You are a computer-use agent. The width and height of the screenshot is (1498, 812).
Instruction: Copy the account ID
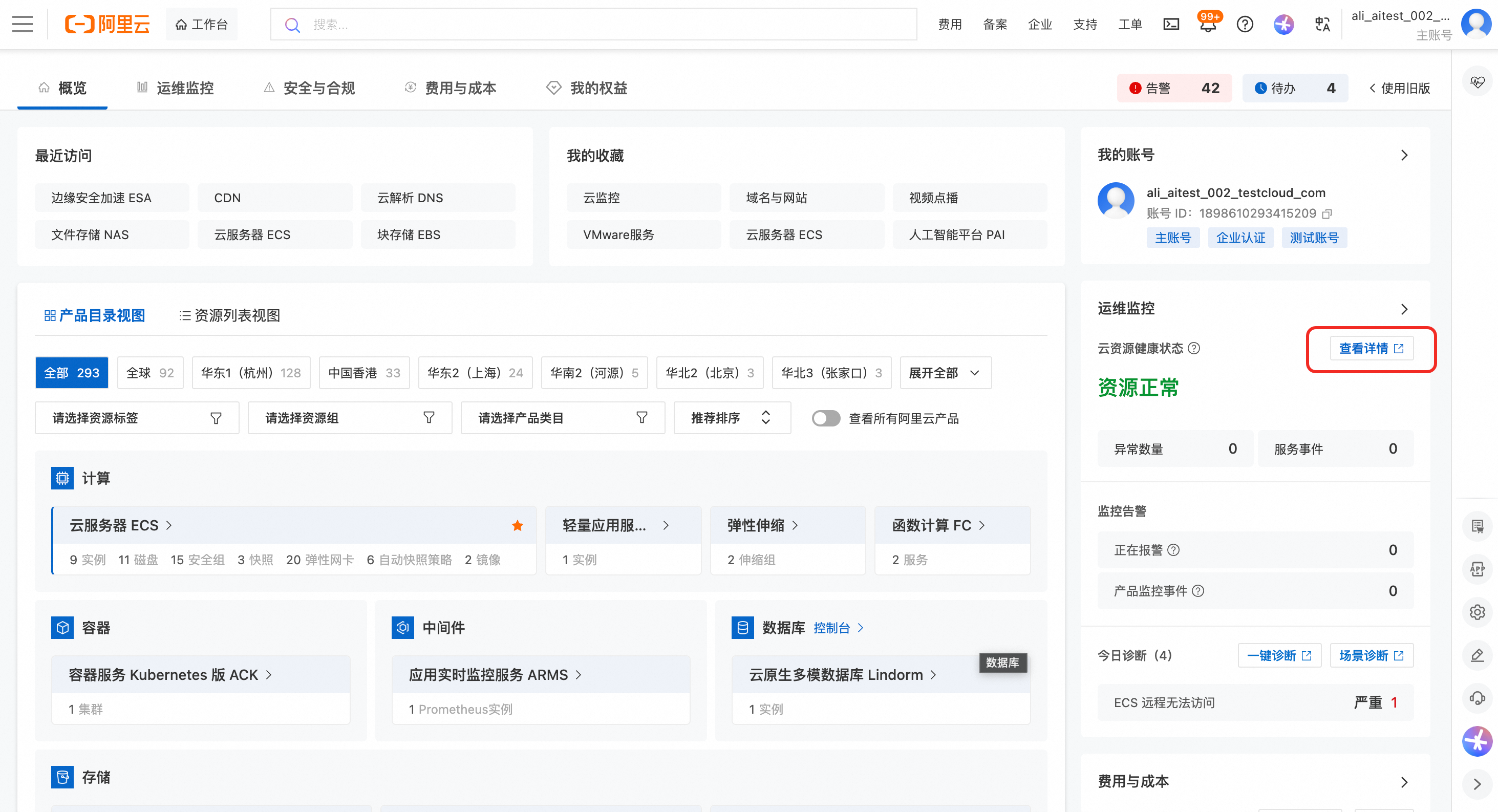point(1327,214)
